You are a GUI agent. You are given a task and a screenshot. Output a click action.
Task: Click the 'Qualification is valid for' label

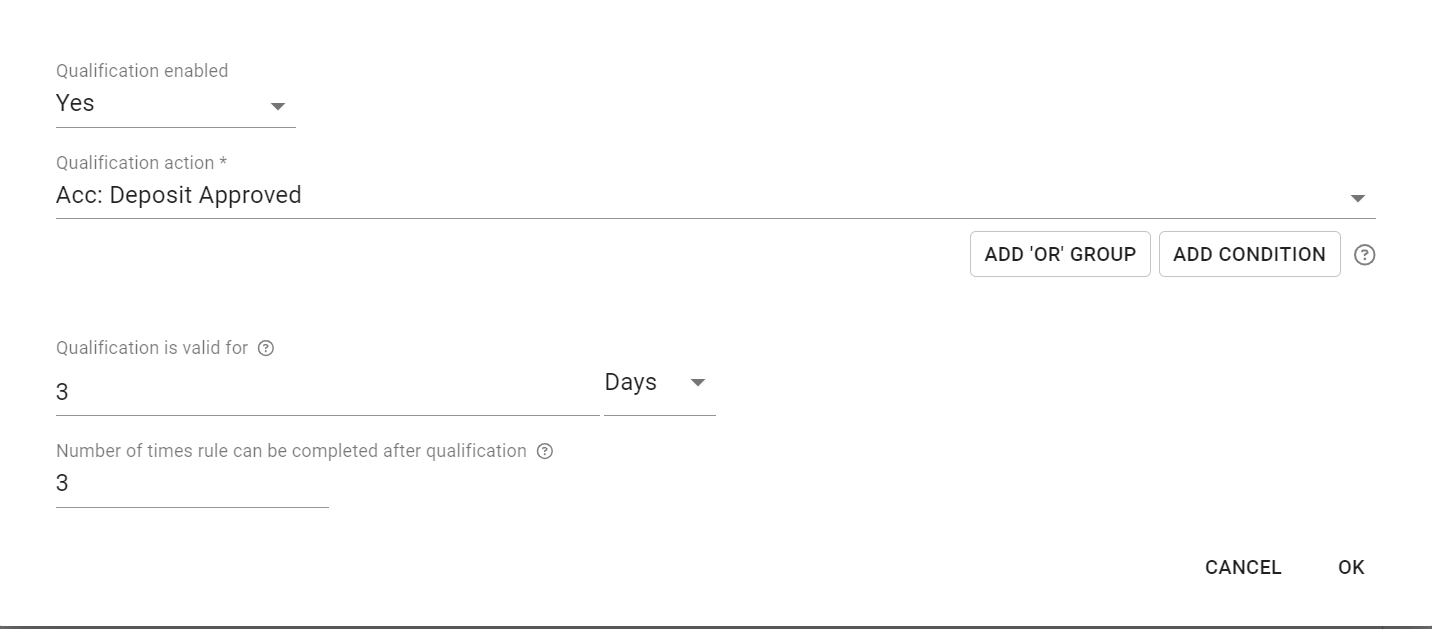click(152, 348)
